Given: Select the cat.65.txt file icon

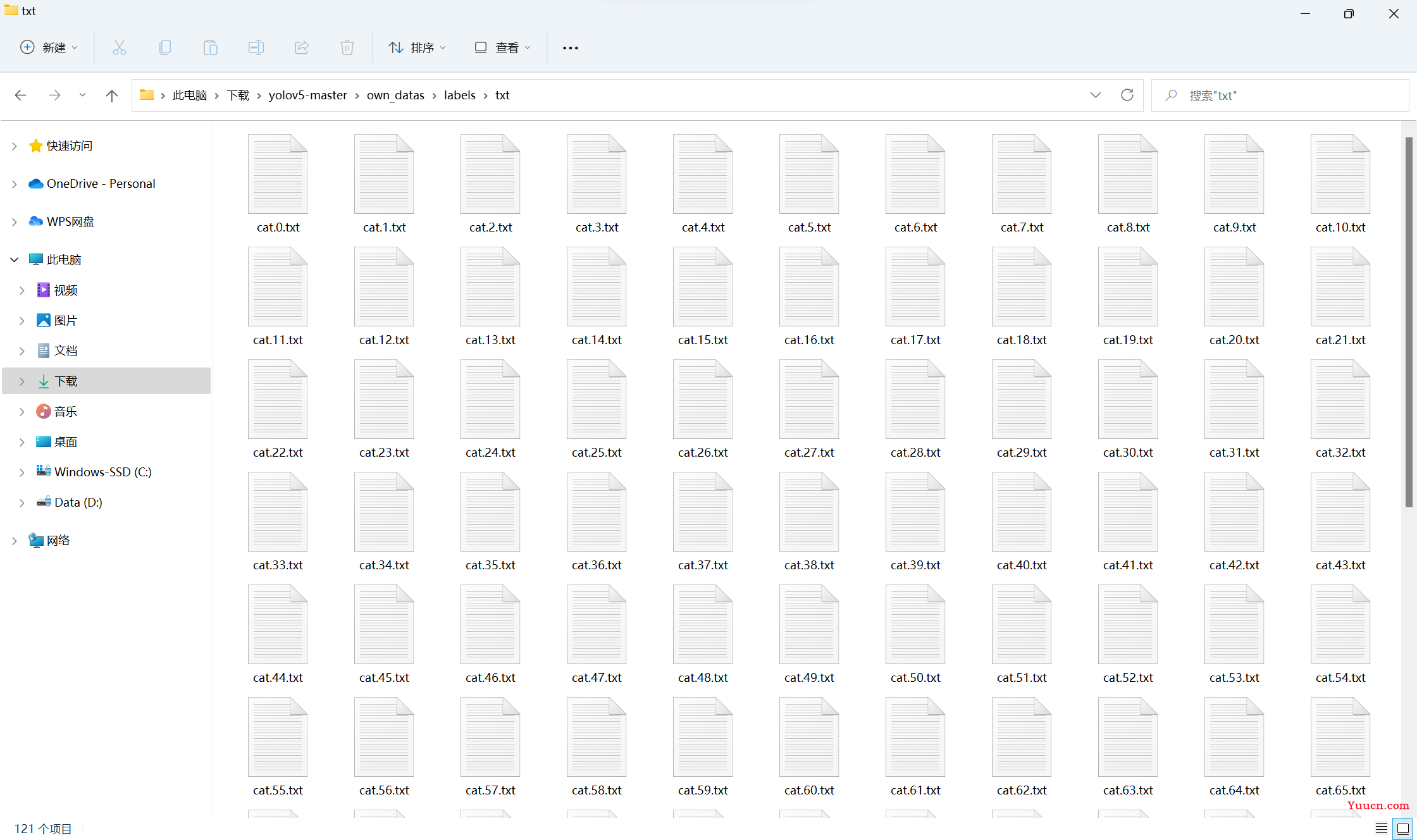Looking at the screenshot, I should [x=1340, y=737].
